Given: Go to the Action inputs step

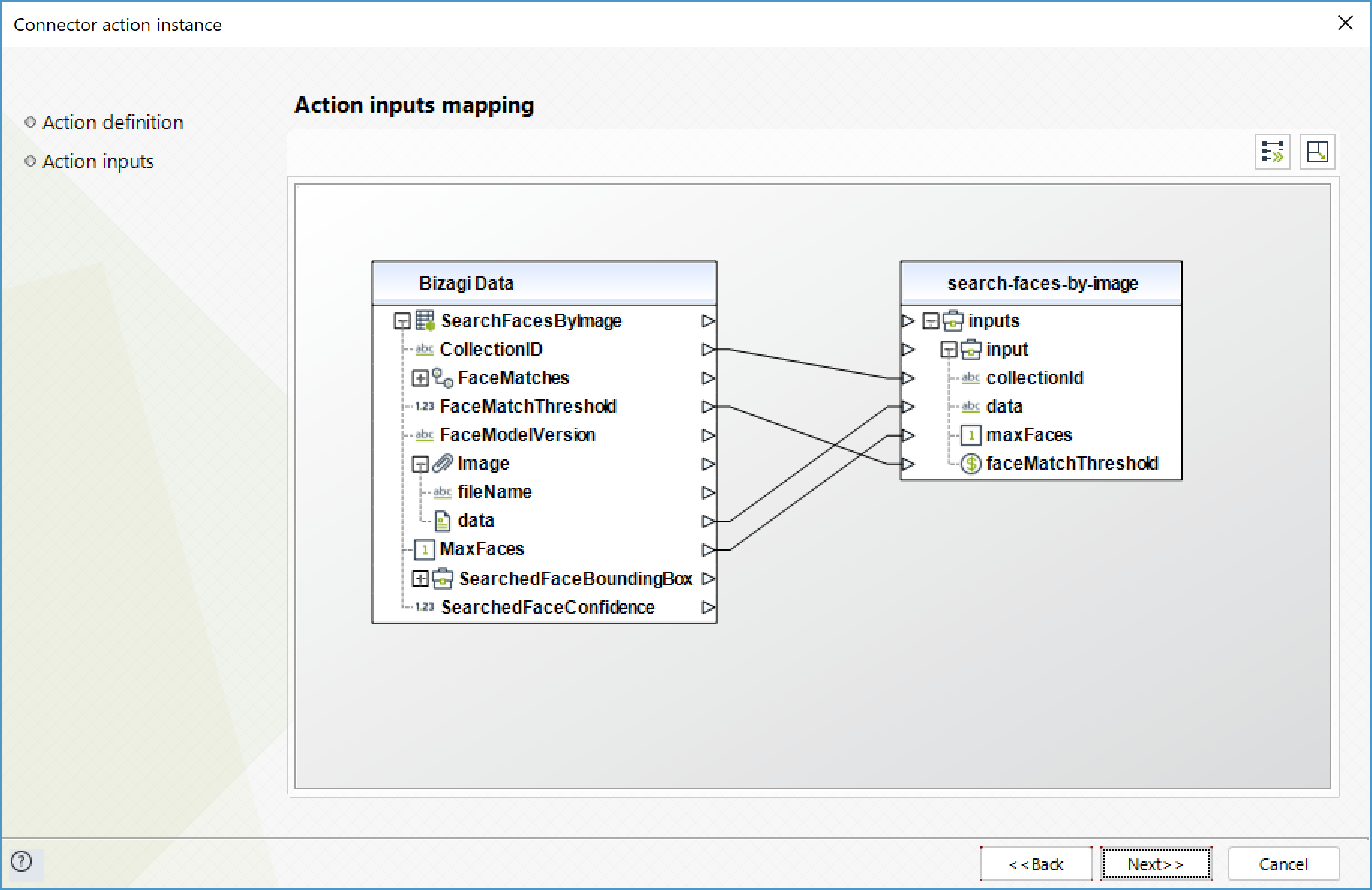Looking at the screenshot, I should pyautogui.click(x=98, y=161).
